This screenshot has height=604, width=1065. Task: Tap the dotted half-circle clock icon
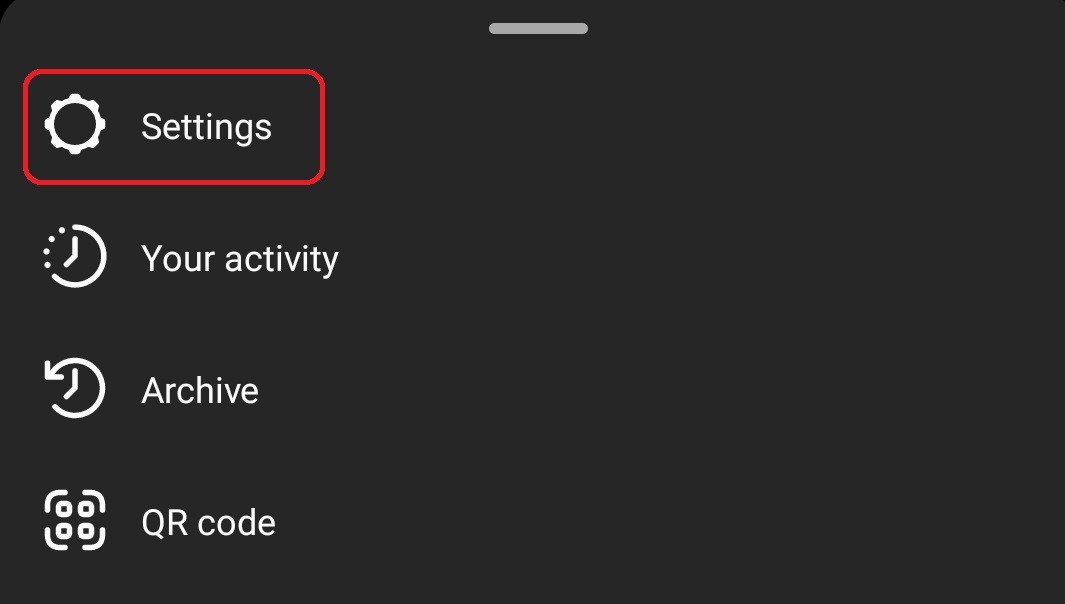75,256
